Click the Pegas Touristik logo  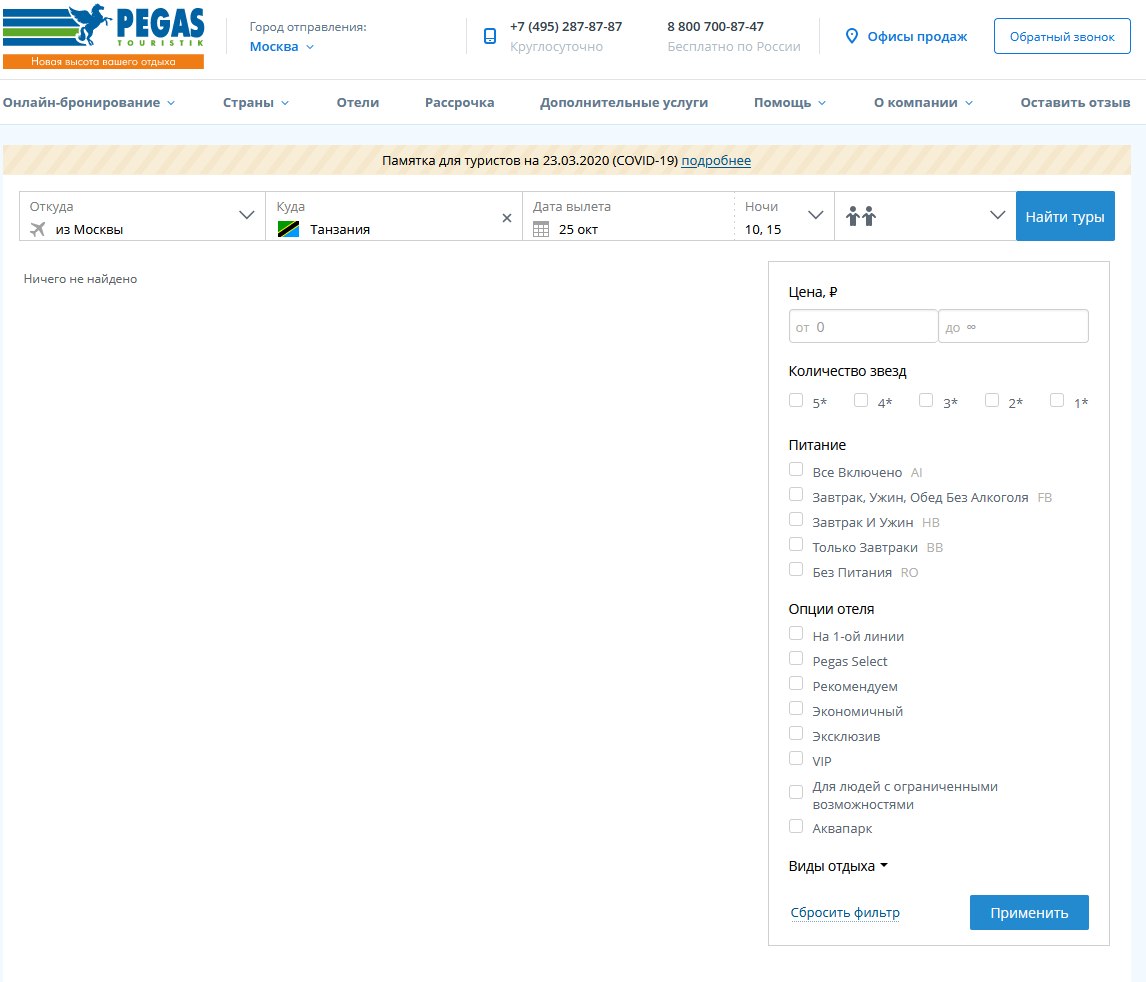tap(103, 37)
